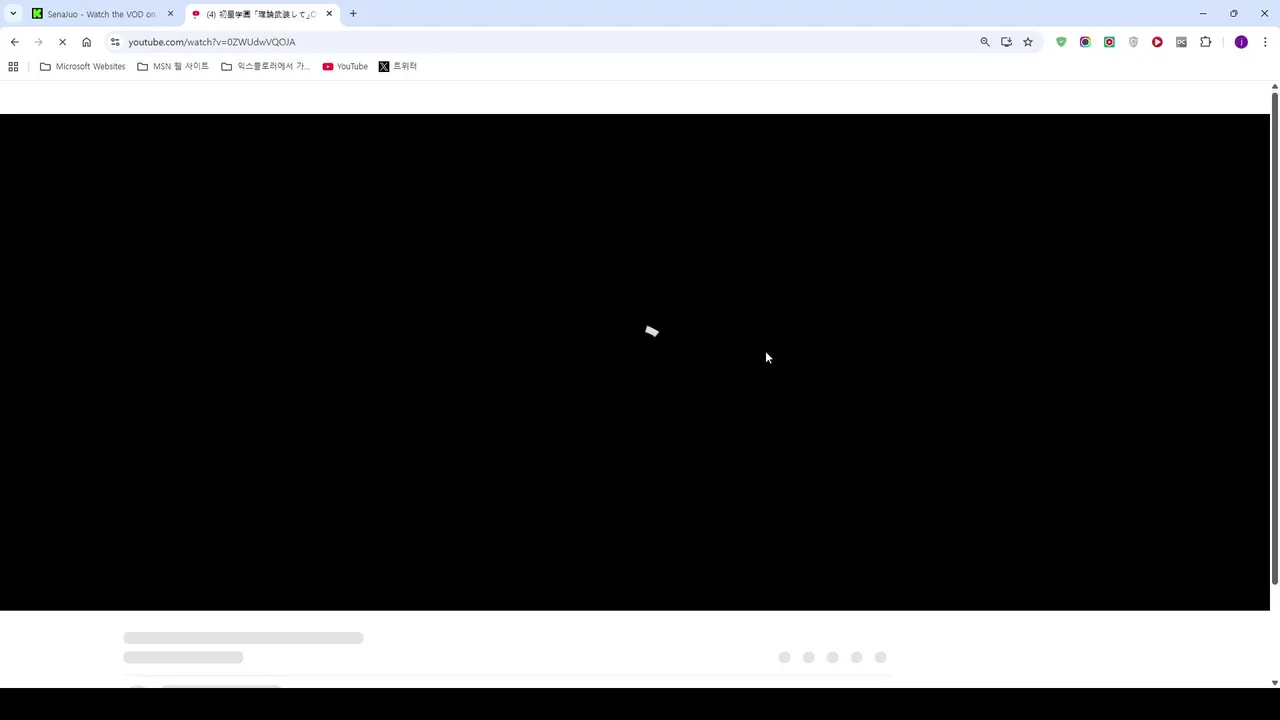The width and height of the screenshot is (1280, 720).
Task: Open the home page button
Action: pyautogui.click(x=86, y=42)
